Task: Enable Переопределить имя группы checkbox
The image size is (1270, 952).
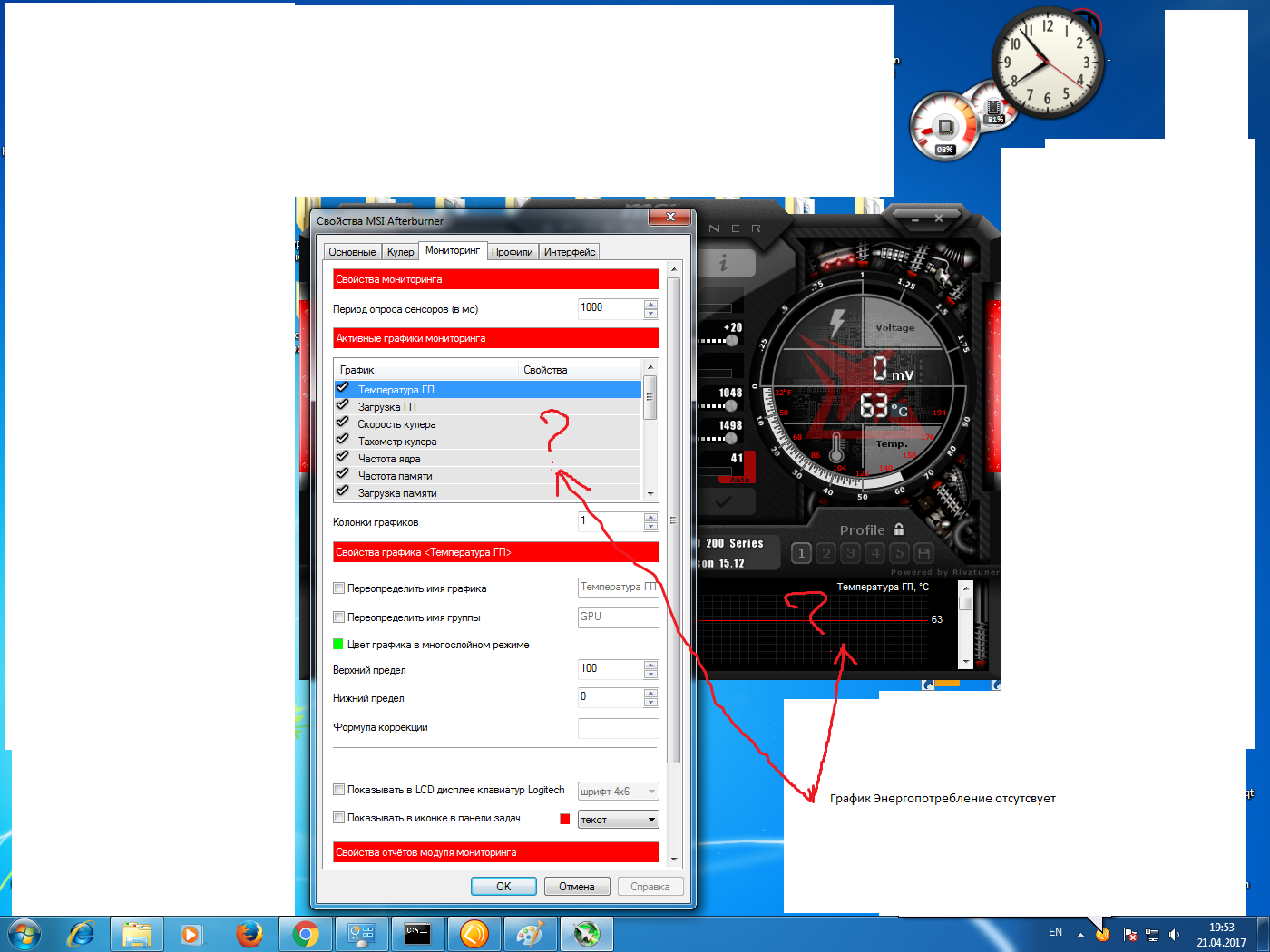Action: (x=339, y=617)
